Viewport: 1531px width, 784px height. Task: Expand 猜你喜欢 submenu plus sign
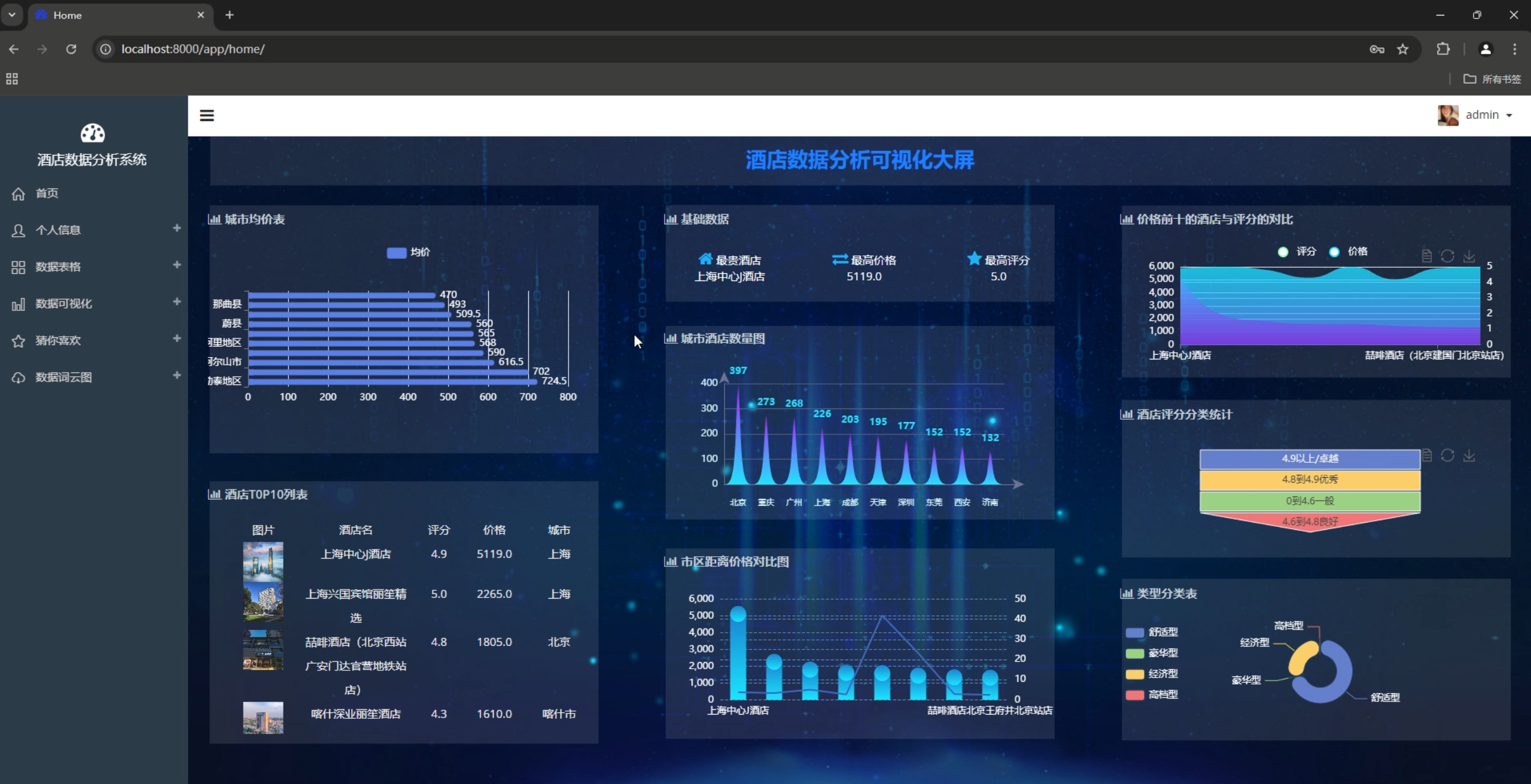tap(176, 338)
